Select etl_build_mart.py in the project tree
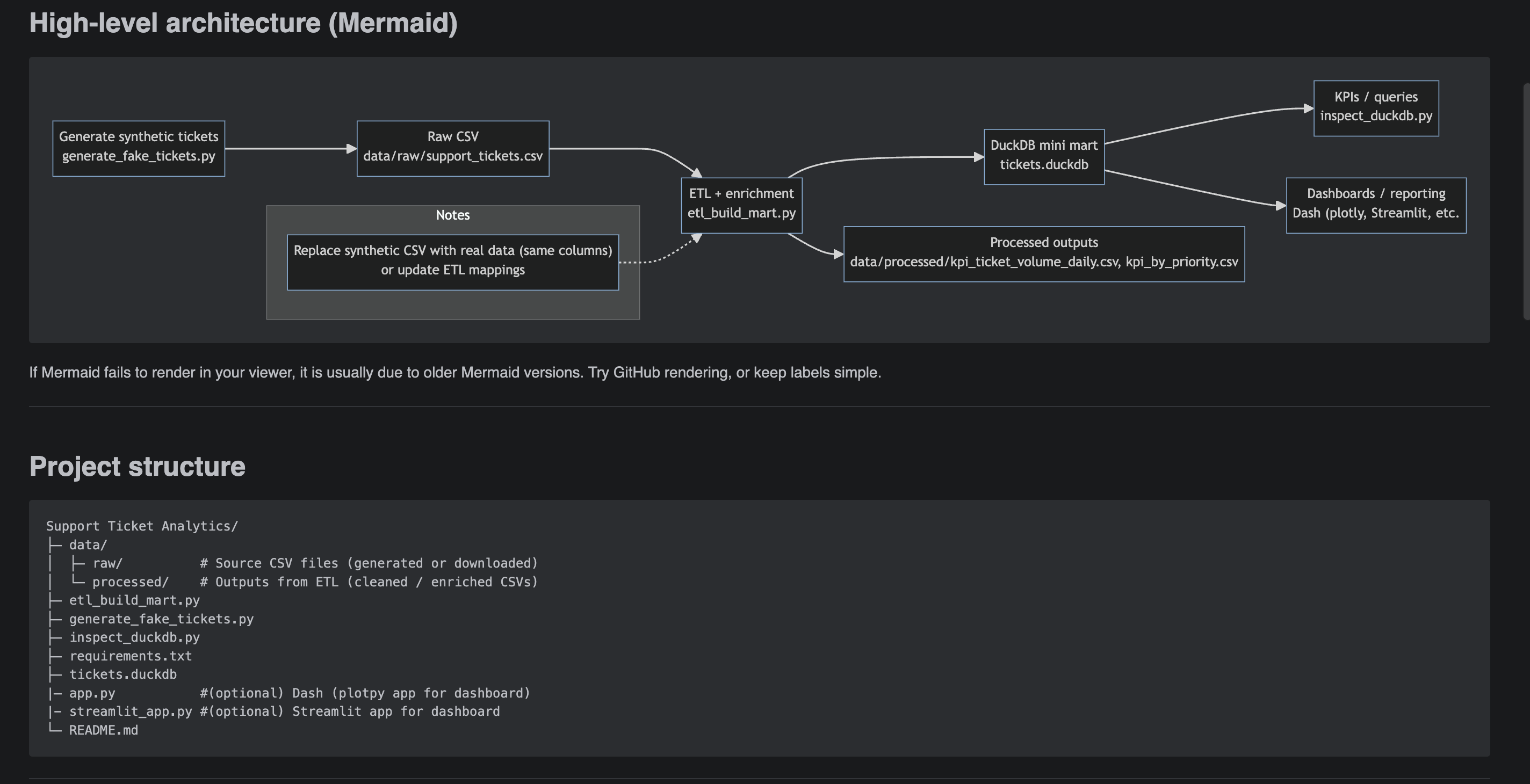Image resolution: width=1530 pixels, height=784 pixels. pos(135,600)
